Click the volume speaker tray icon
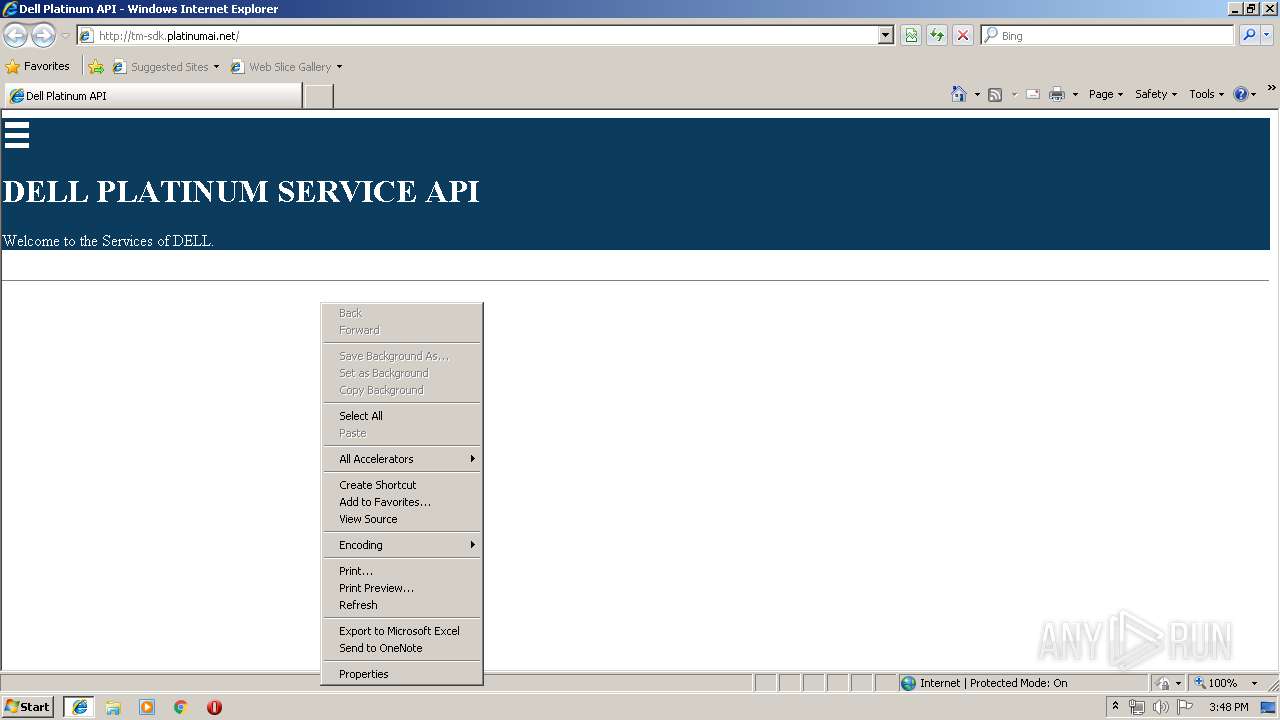The width and height of the screenshot is (1280, 720). tap(1160, 707)
